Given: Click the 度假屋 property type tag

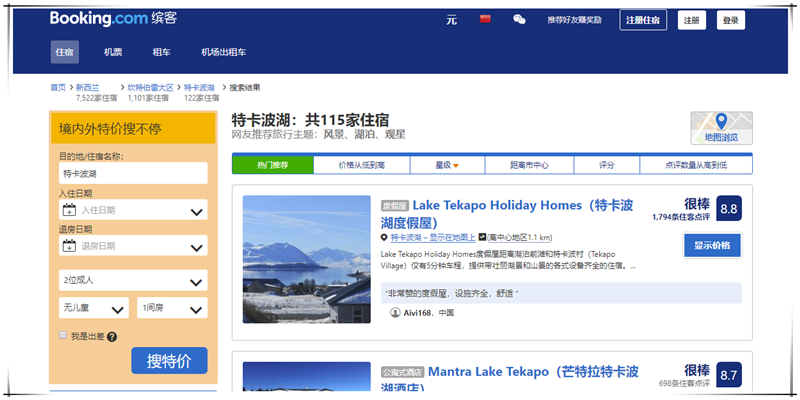Looking at the screenshot, I should [x=395, y=206].
